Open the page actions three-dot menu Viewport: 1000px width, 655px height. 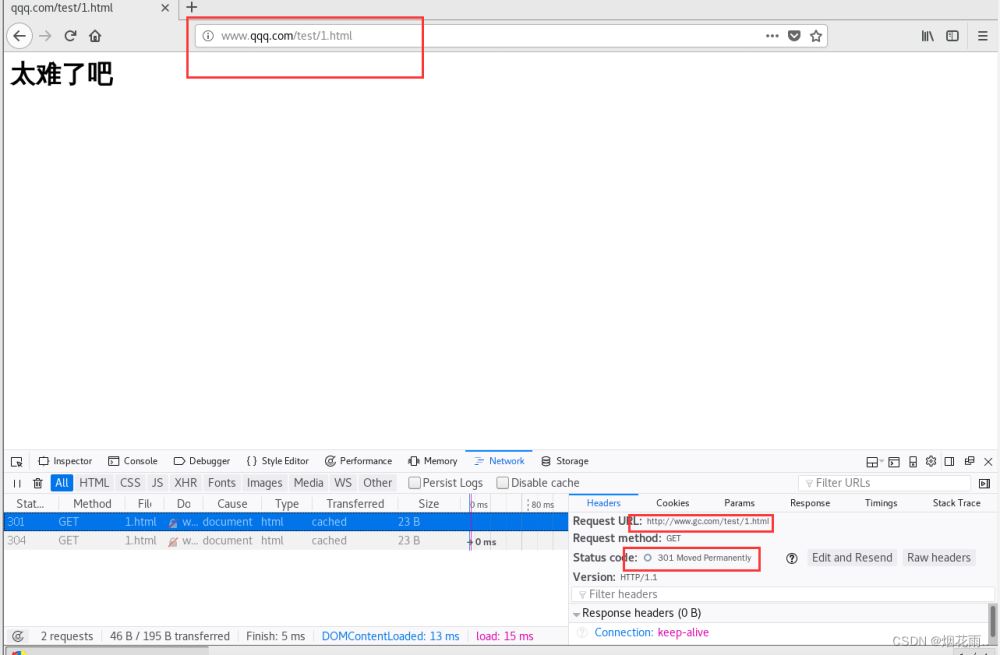[772, 36]
